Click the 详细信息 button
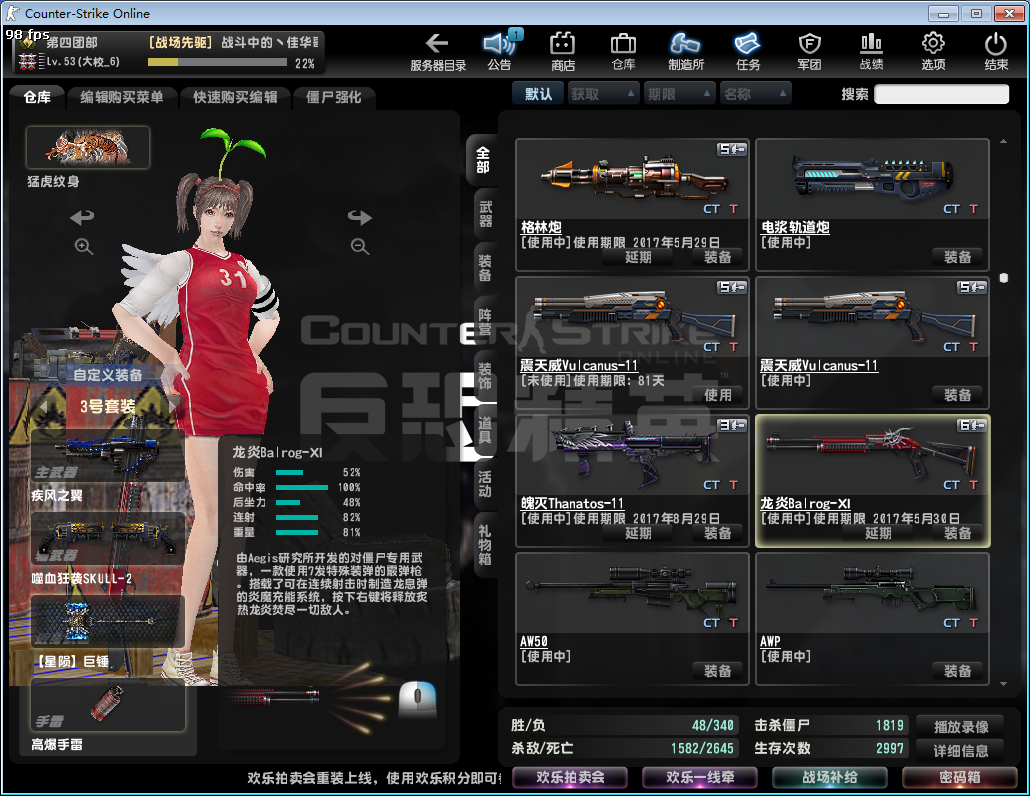This screenshot has width=1030, height=796. [x=961, y=751]
